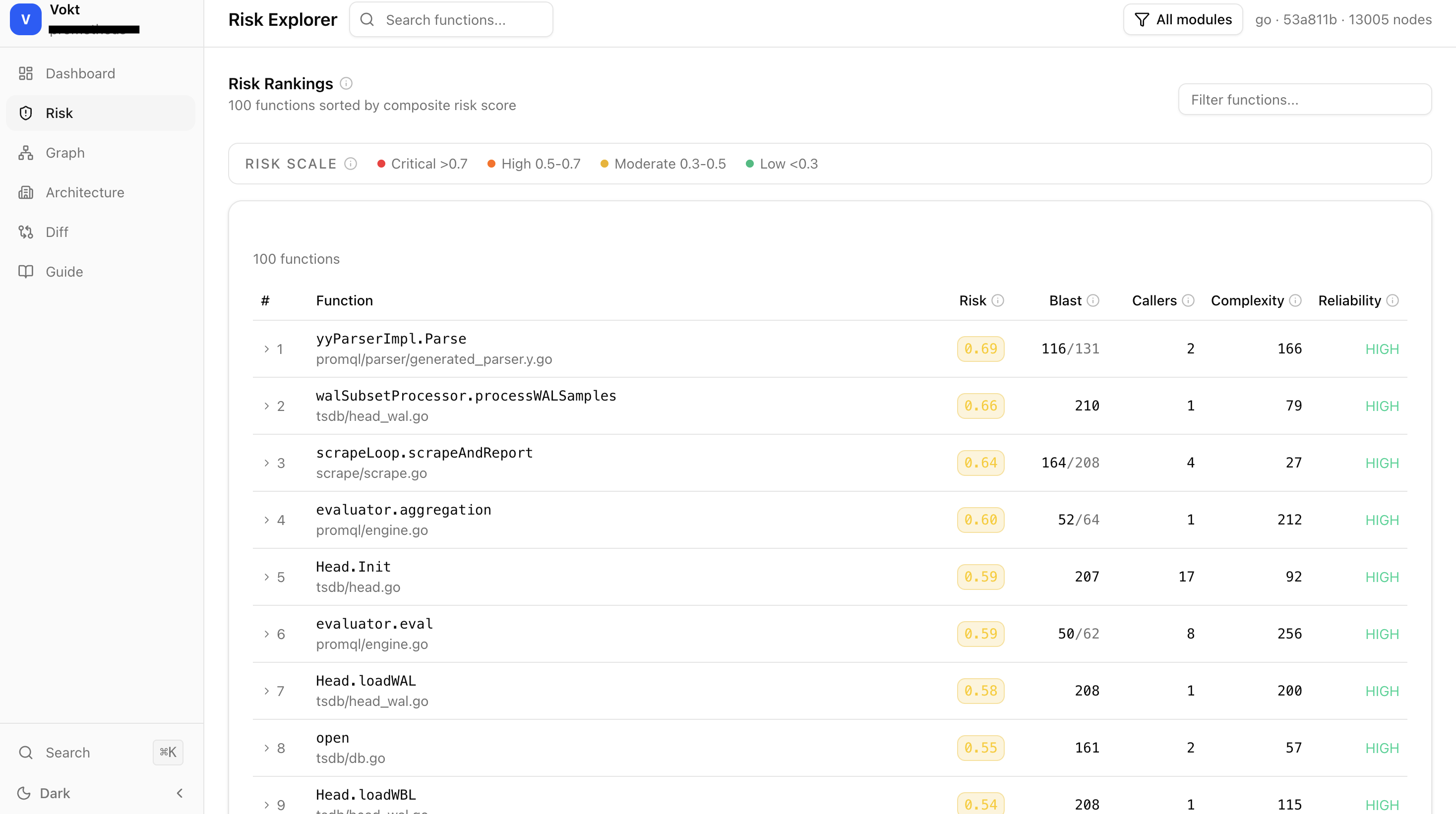Click the ⌘K shortcut badge
Screen dimensions: 1456x814
[168, 753]
